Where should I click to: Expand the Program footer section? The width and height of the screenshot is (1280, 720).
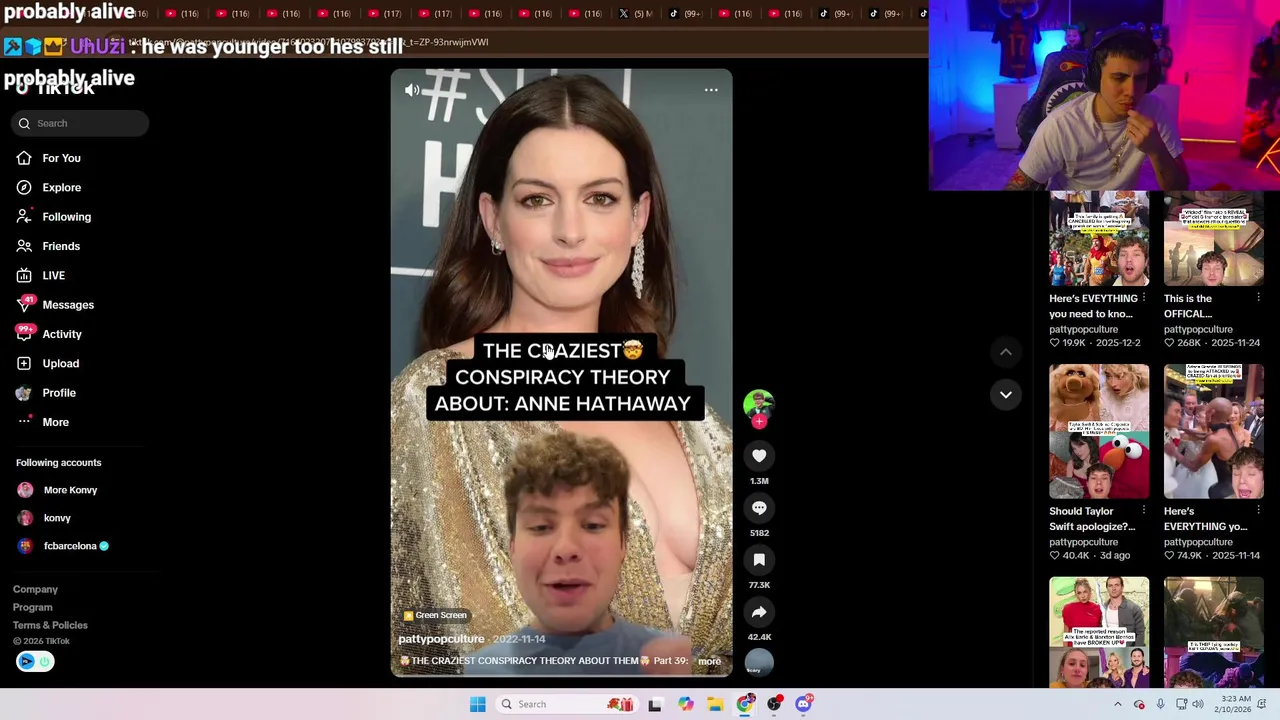32,607
